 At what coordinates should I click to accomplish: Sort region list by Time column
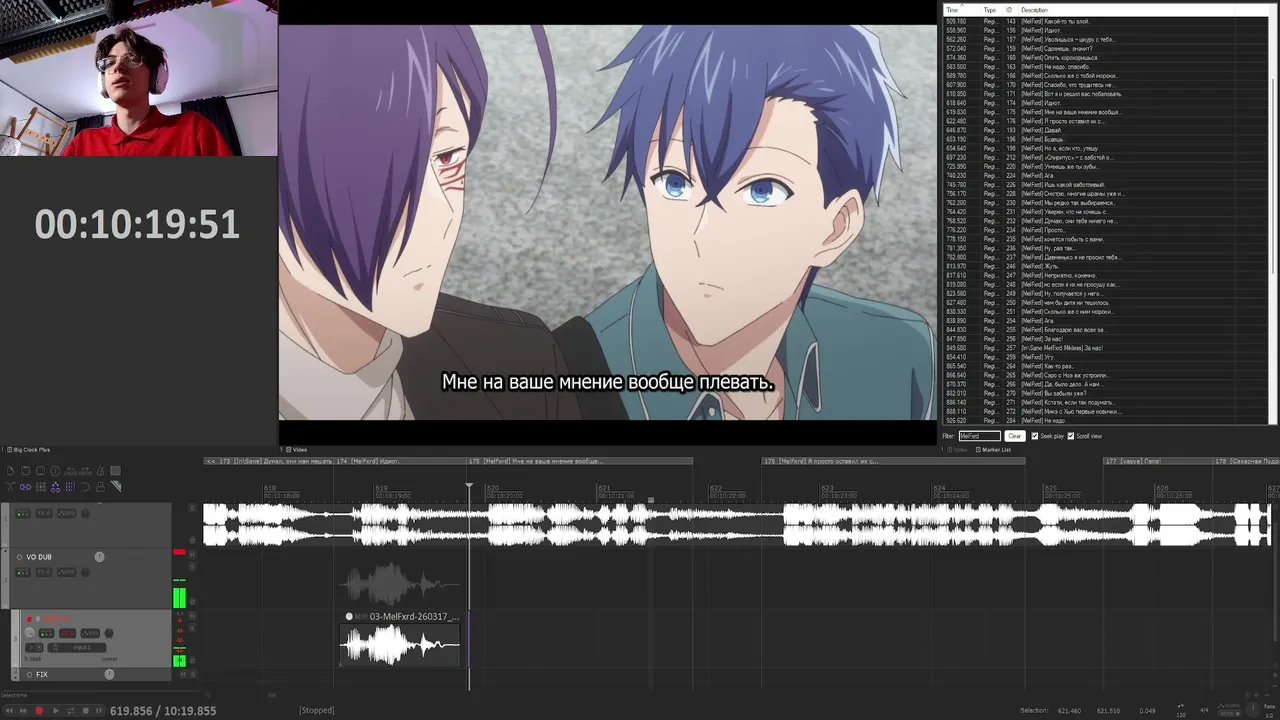coord(962,10)
